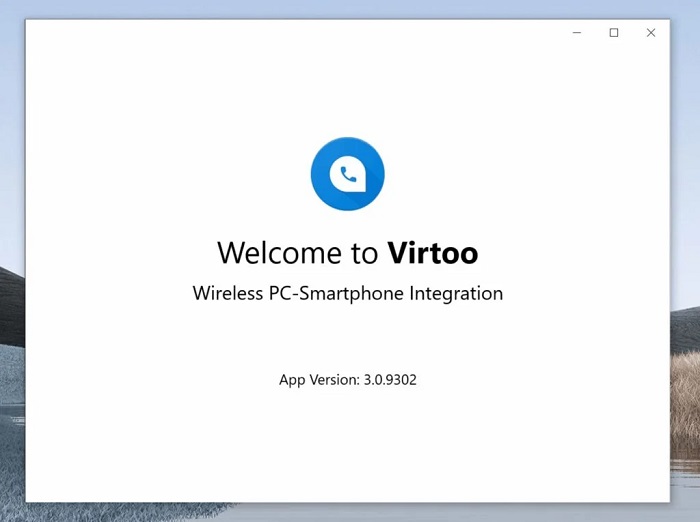Click the version number 3.0.9302
This screenshot has height=522, width=700.
389,380
